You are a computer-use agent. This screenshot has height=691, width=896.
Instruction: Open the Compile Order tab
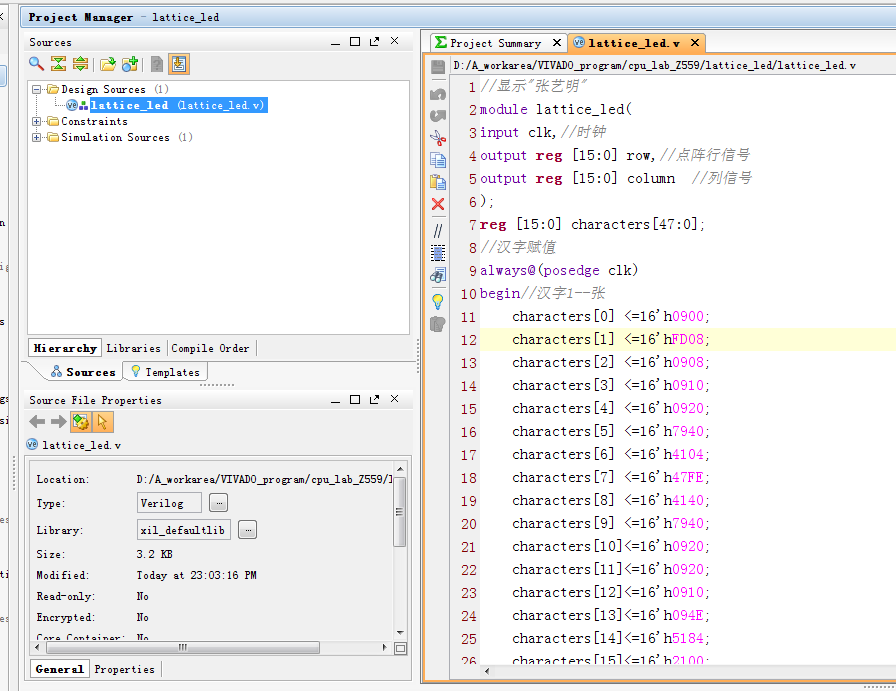point(210,348)
